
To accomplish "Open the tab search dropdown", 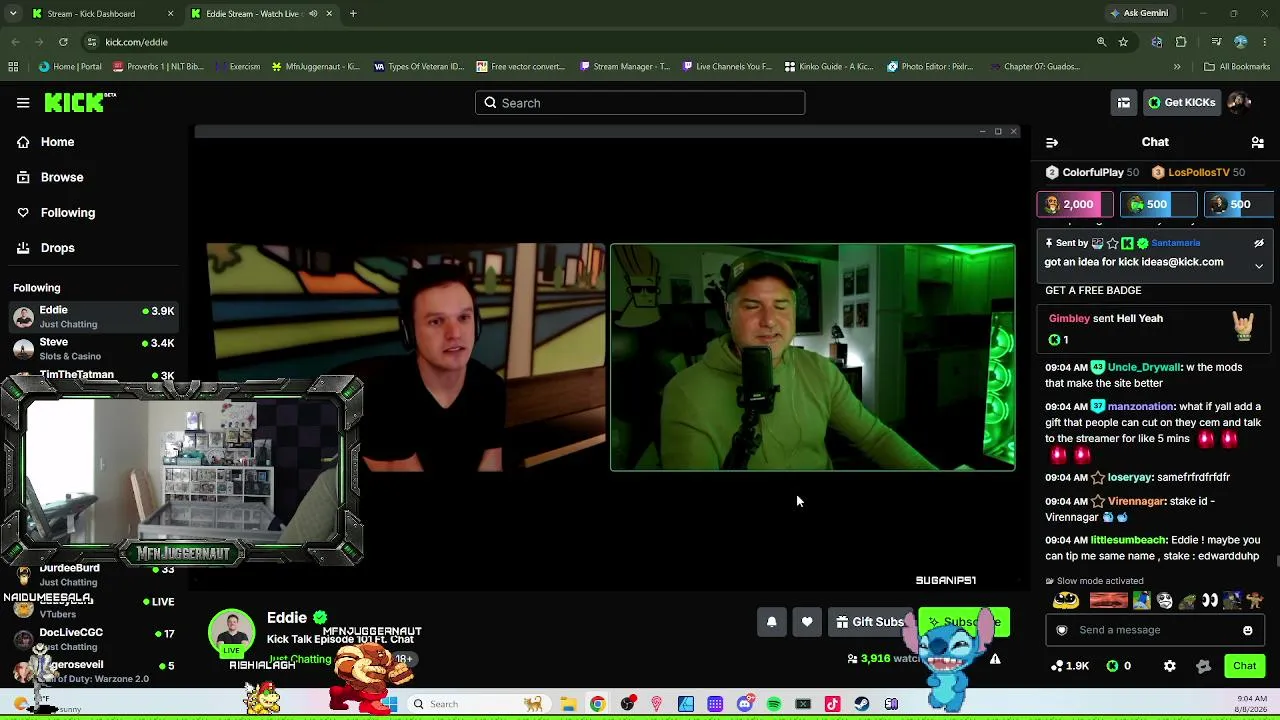I will (13, 14).
